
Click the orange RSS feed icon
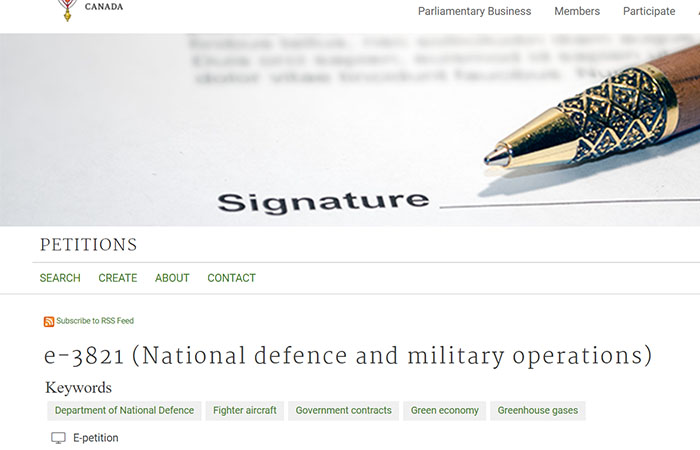coord(49,321)
